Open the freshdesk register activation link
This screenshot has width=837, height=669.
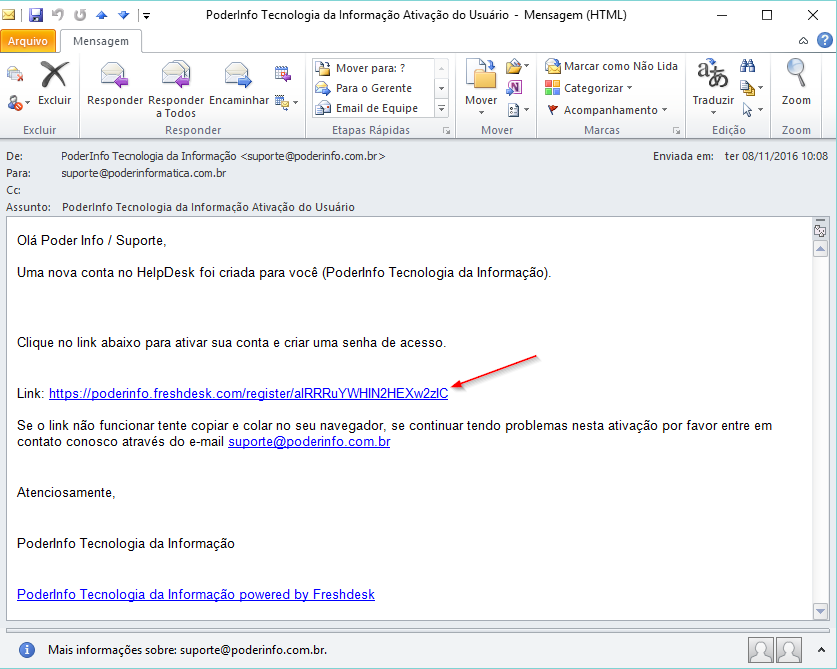[x=248, y=393]
